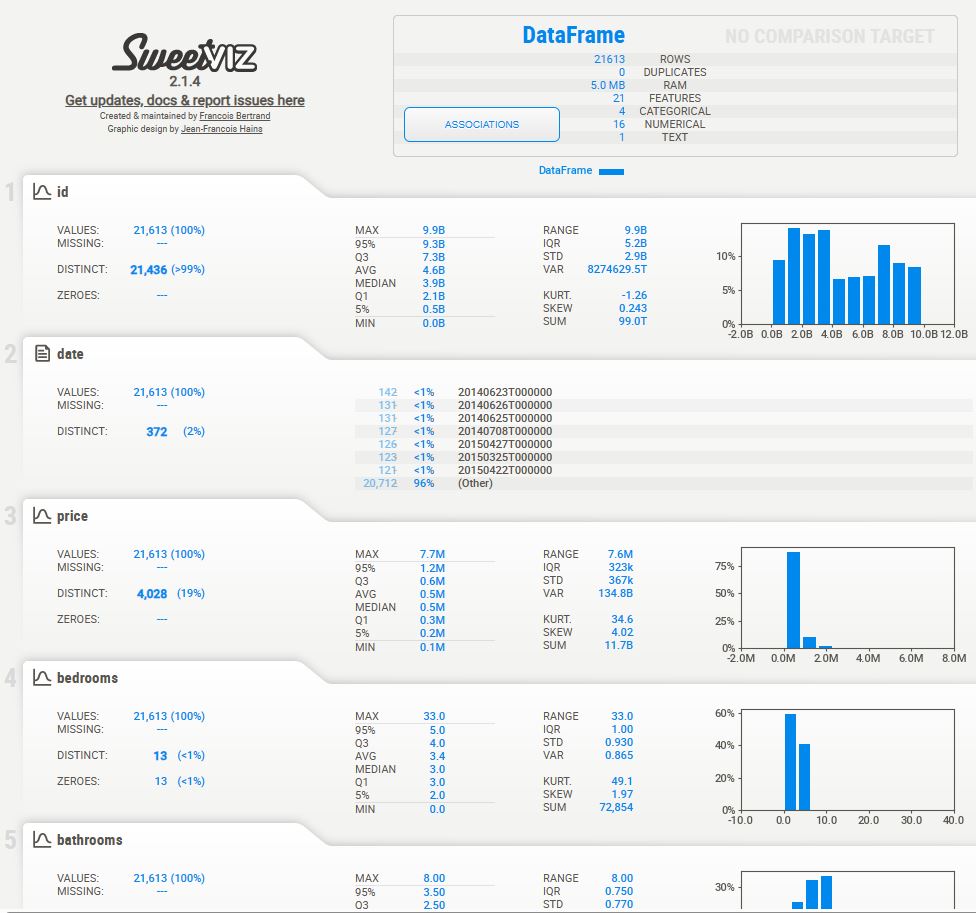Expand the date feature panel
The height and width of the screenshot is (913, 976).
click(68, 353)
